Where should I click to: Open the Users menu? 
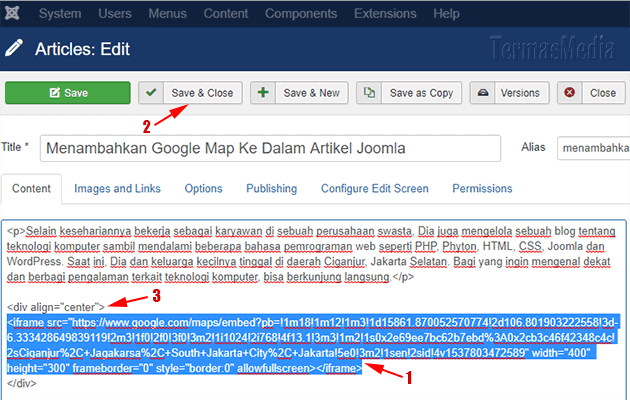tap(115, 13)
